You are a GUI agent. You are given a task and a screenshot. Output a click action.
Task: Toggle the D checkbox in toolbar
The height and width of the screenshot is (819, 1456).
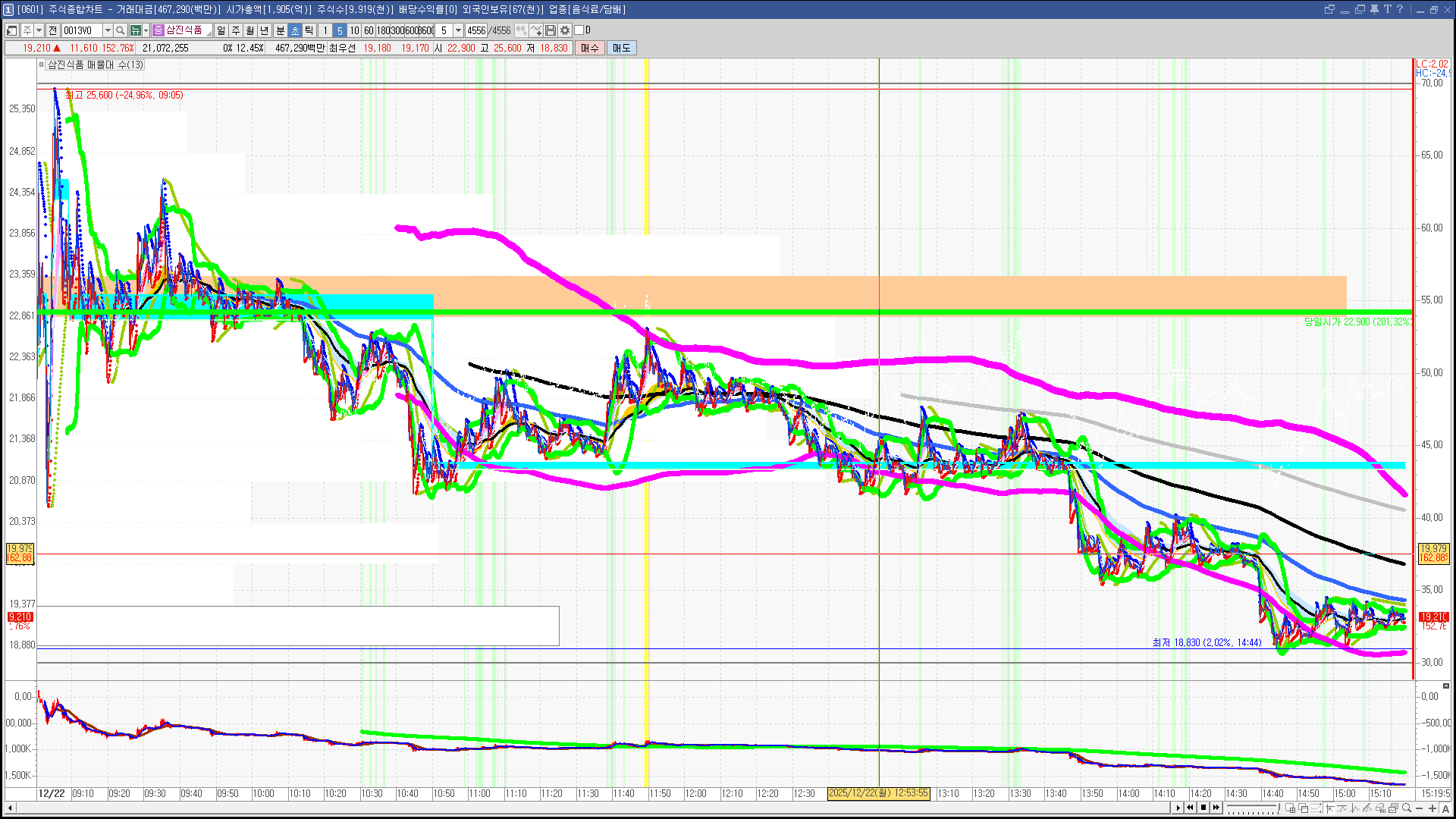(x=579, y=30)
